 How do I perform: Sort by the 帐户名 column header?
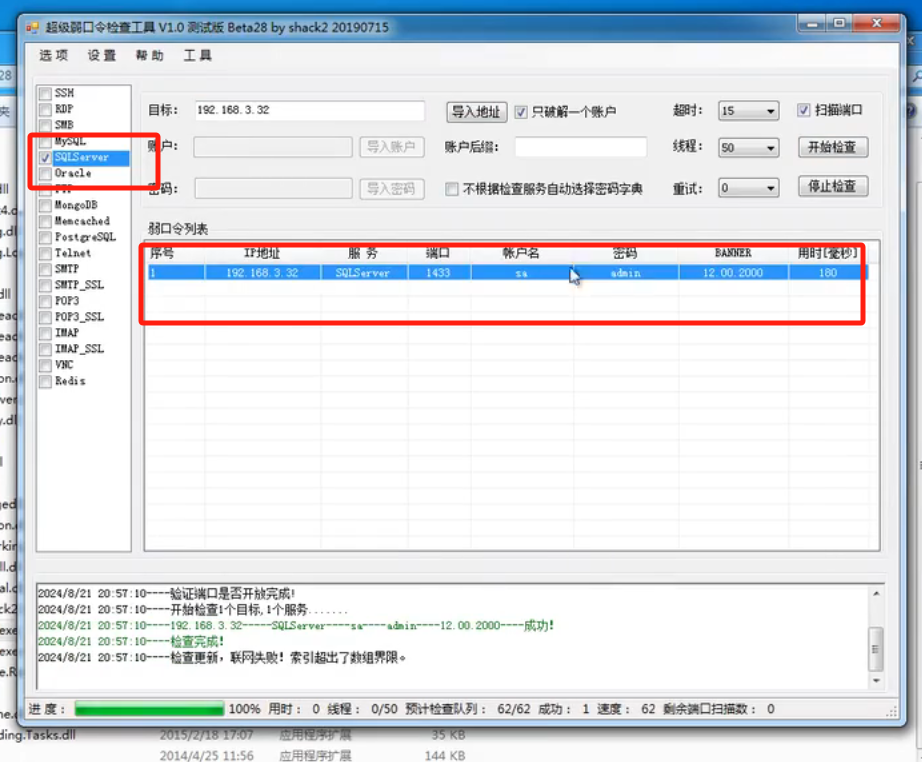tap(522, 253)
